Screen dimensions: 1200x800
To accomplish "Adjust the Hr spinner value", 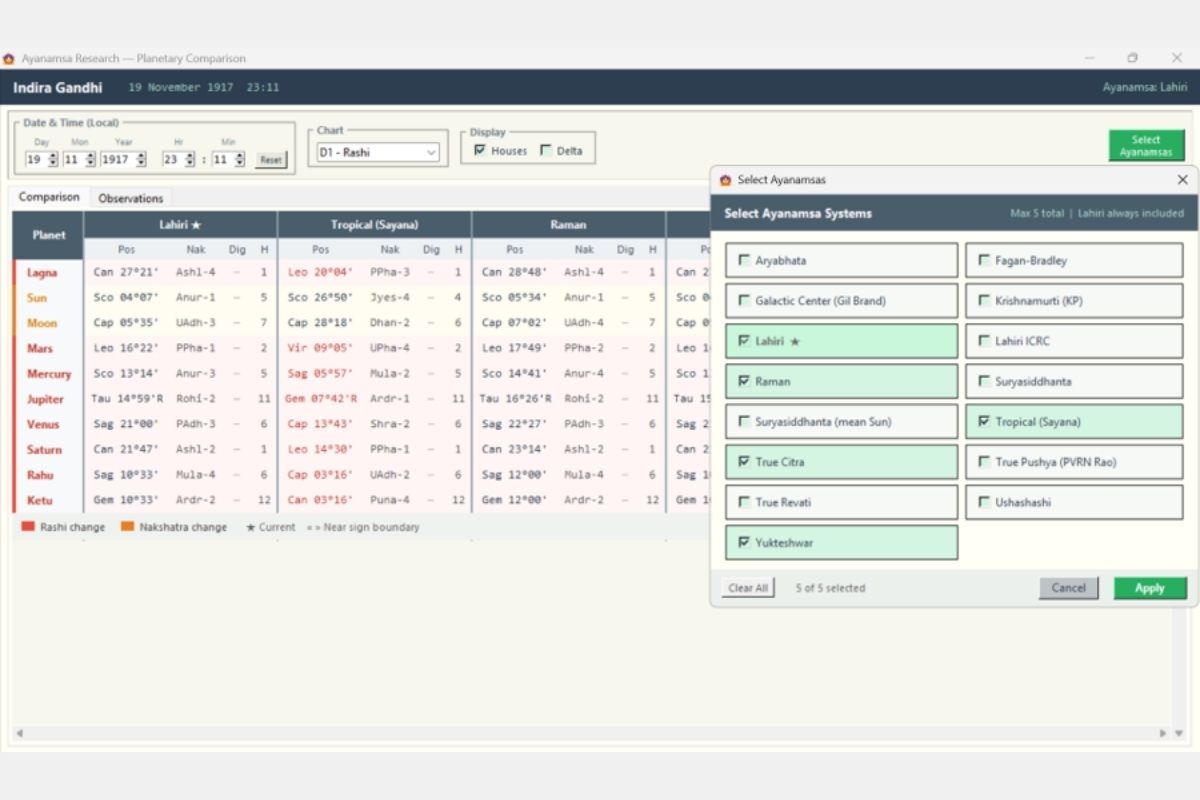I will point(188,159).
